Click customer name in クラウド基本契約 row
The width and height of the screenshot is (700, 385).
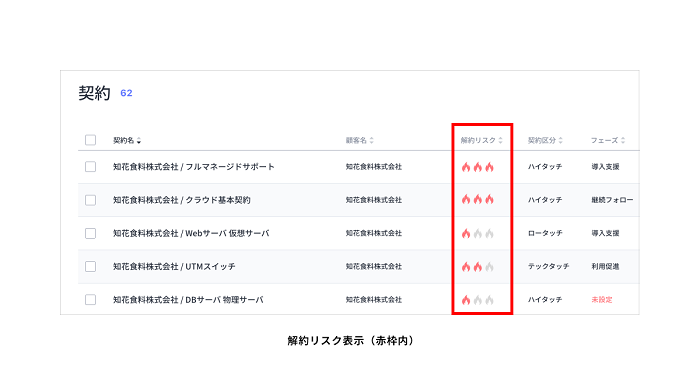374,200
